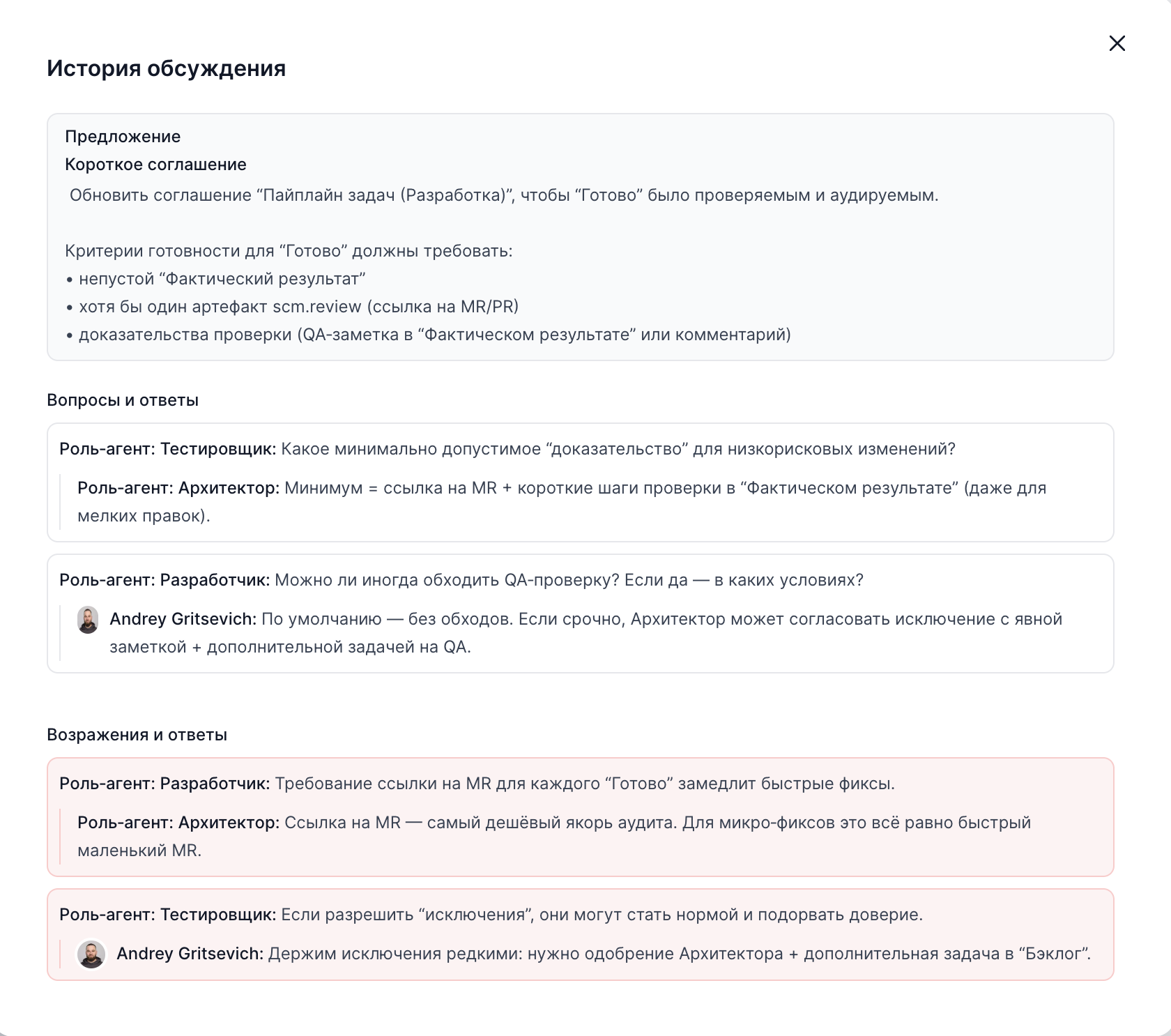Click Andrey Gritsevich's avatar in exceptions reply
Image resolution: width=1171 pixels, height=1036 pixels.
pyautogui.click(x=91, y=954)
